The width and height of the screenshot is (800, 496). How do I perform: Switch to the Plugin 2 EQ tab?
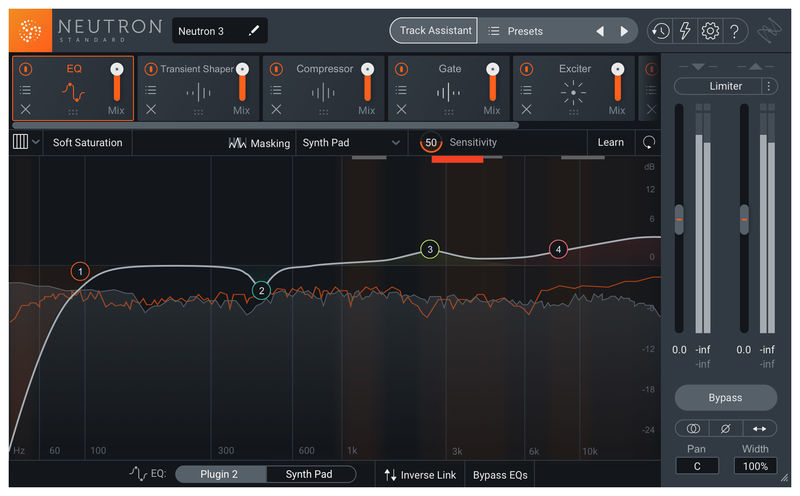221,474
